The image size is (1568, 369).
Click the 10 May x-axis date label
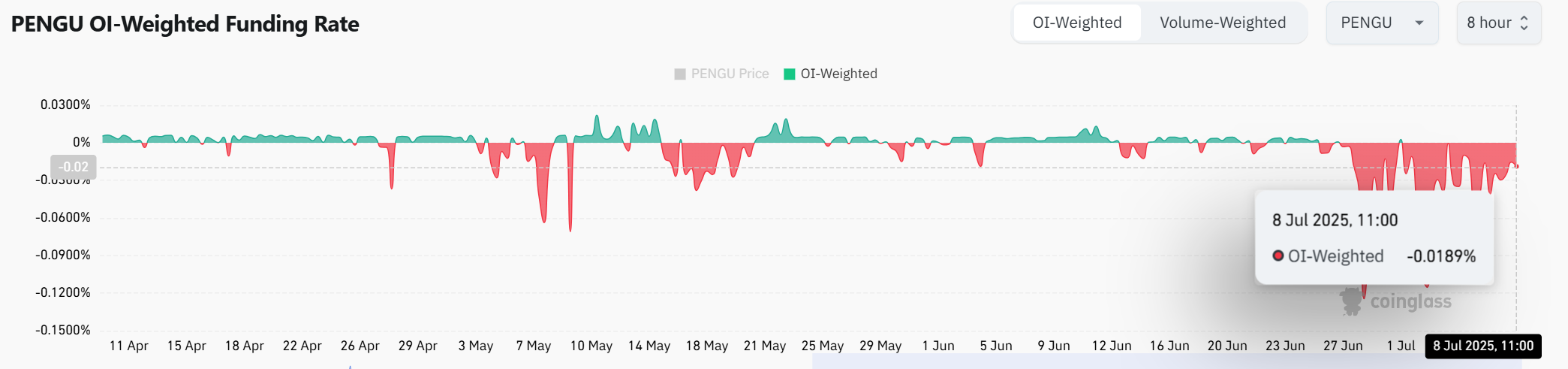(591, 346)
